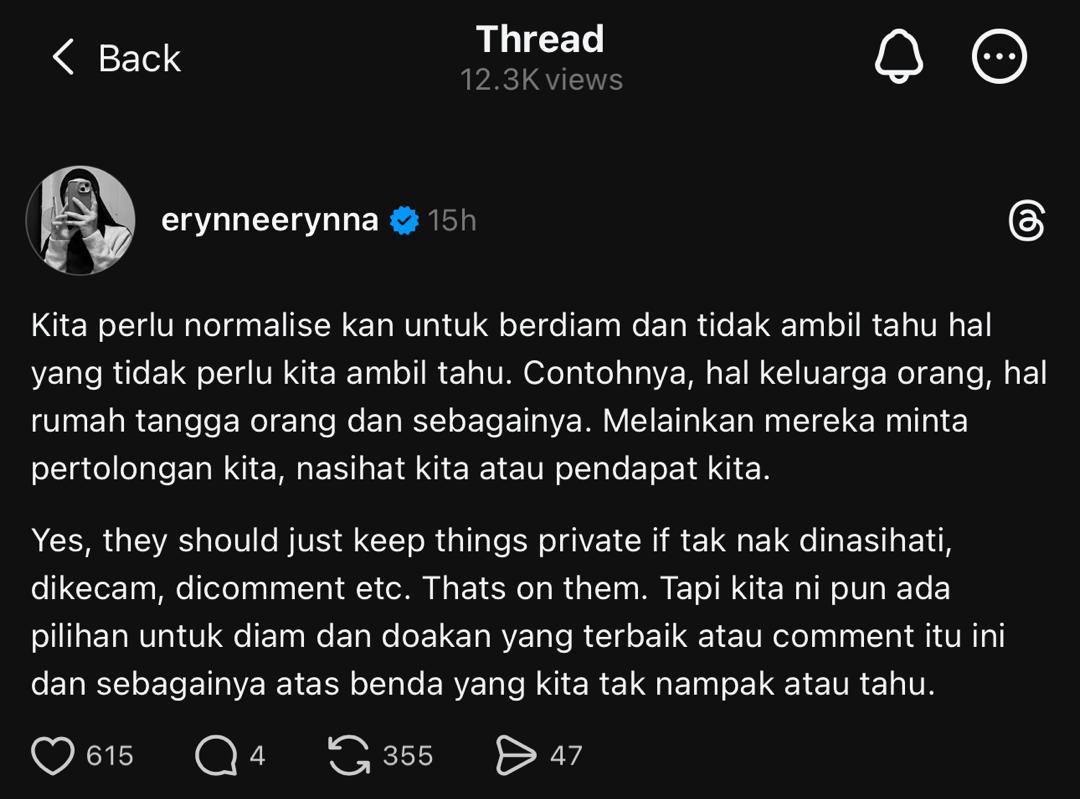Select the 15h post timestamp
Viewport: 1080px width, 799px height.
452,220
